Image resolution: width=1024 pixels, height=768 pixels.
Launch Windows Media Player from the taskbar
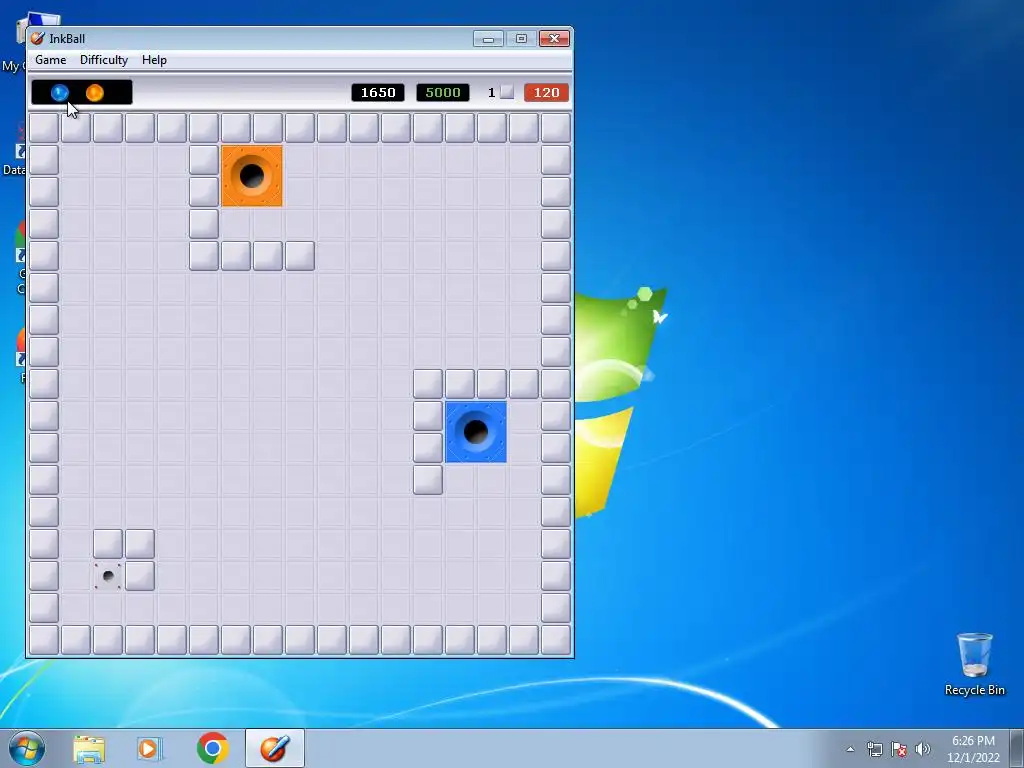(x=150, y=749)
